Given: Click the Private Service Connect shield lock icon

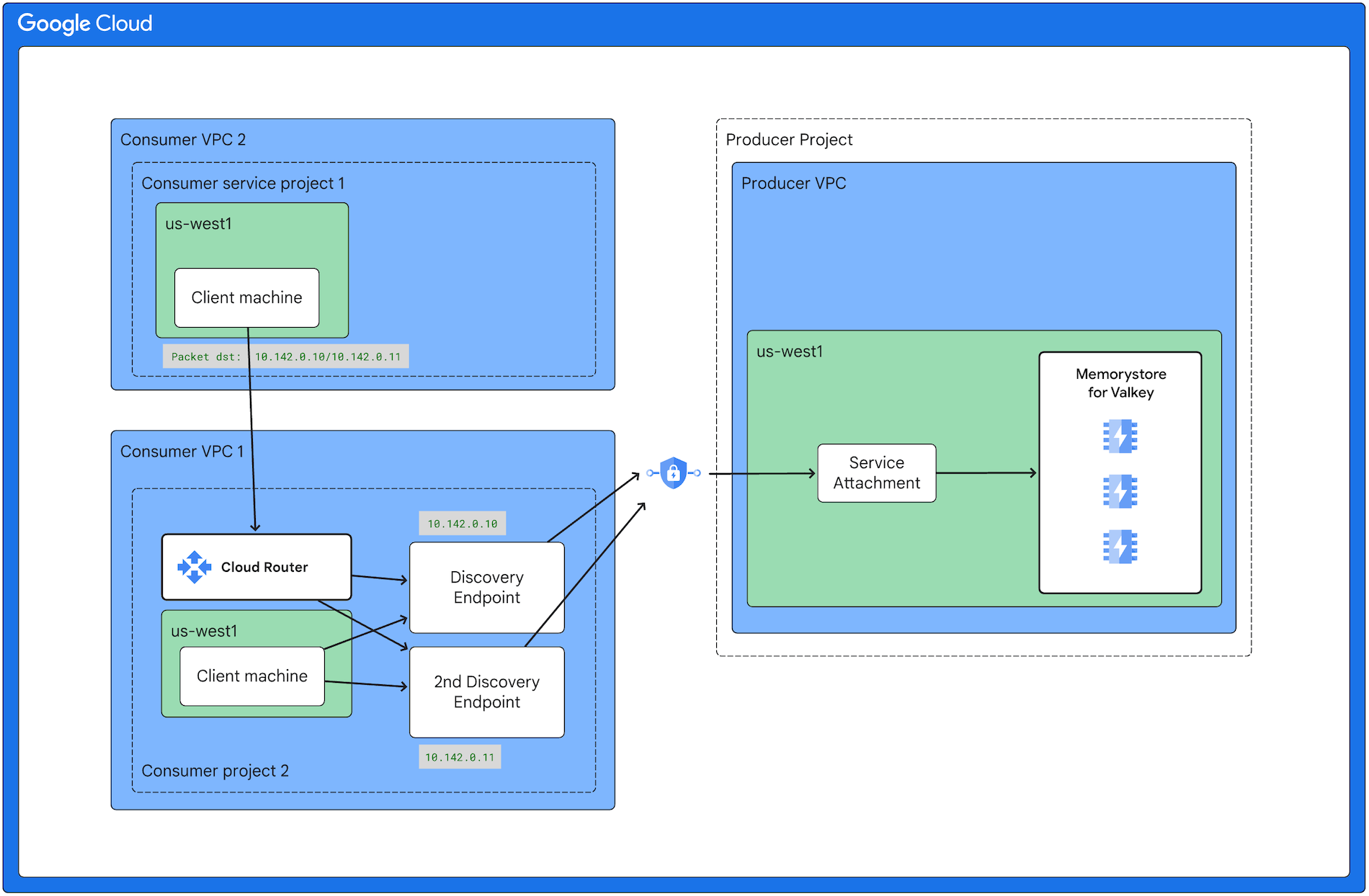Looking at the screenshot, I should click(x=672, y=473).
